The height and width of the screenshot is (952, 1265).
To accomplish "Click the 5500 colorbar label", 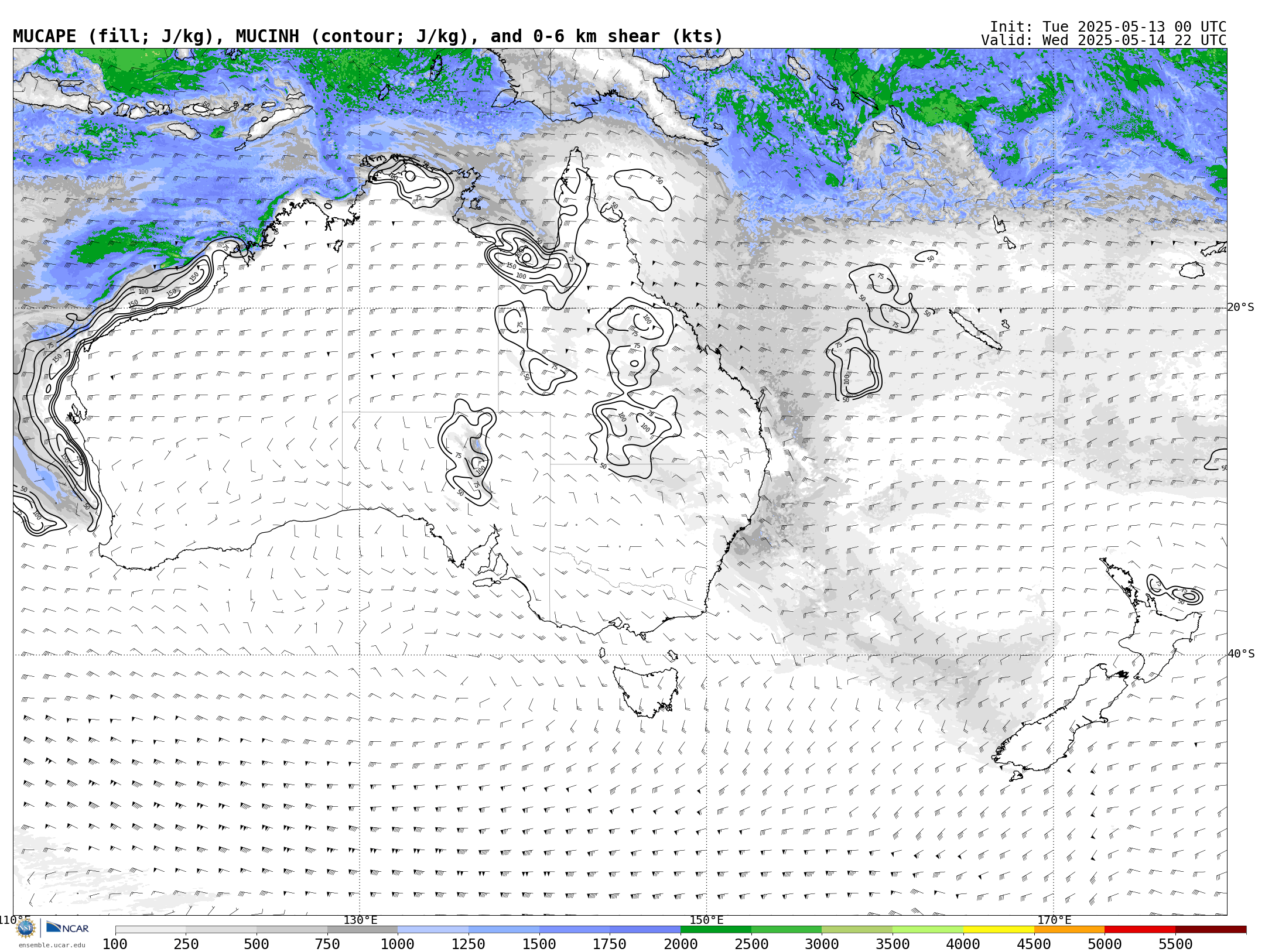I will pyautogui.click(x=1175, y=944).
